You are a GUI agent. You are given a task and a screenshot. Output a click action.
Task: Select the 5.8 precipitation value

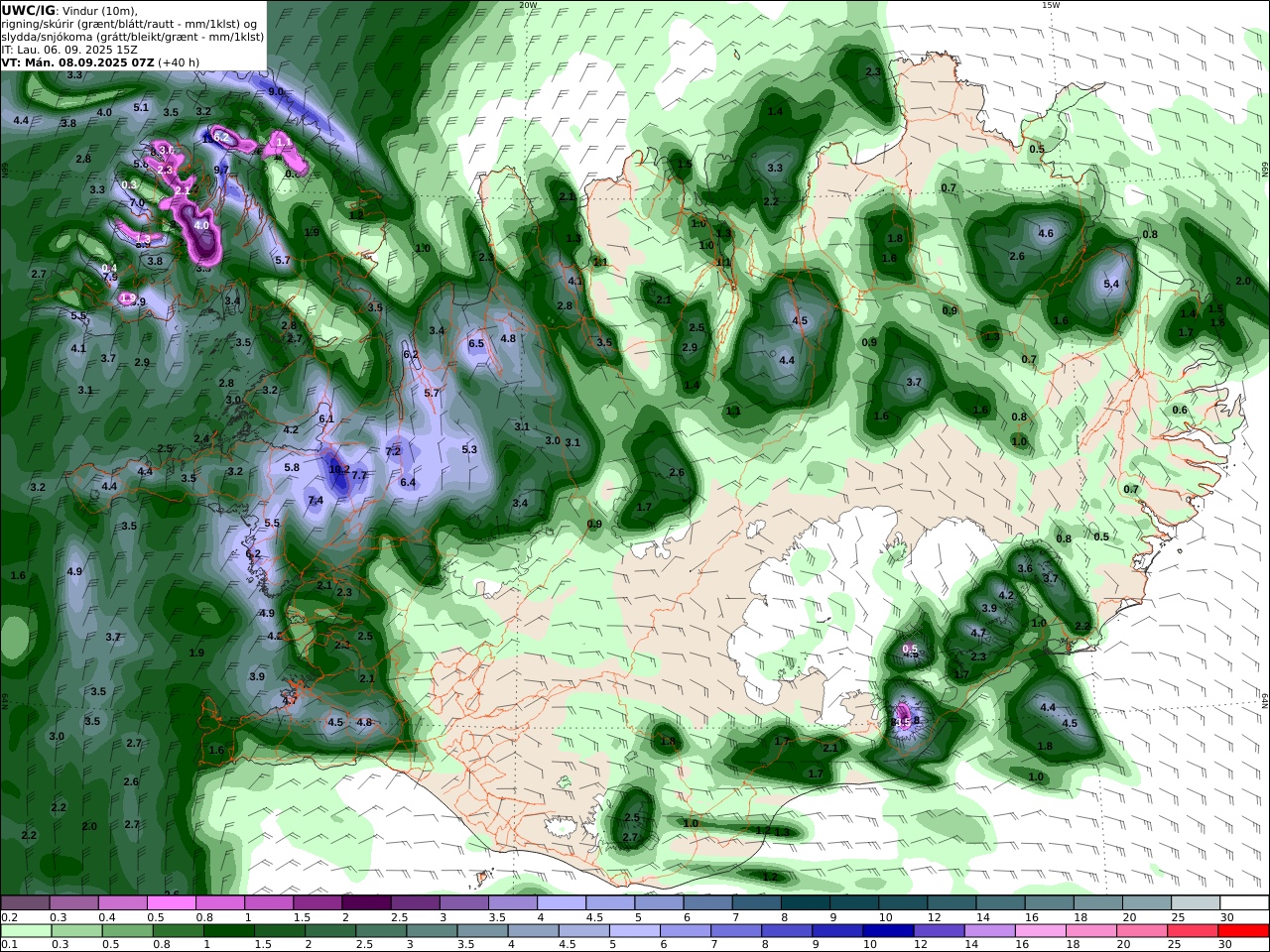coord(292,468)
